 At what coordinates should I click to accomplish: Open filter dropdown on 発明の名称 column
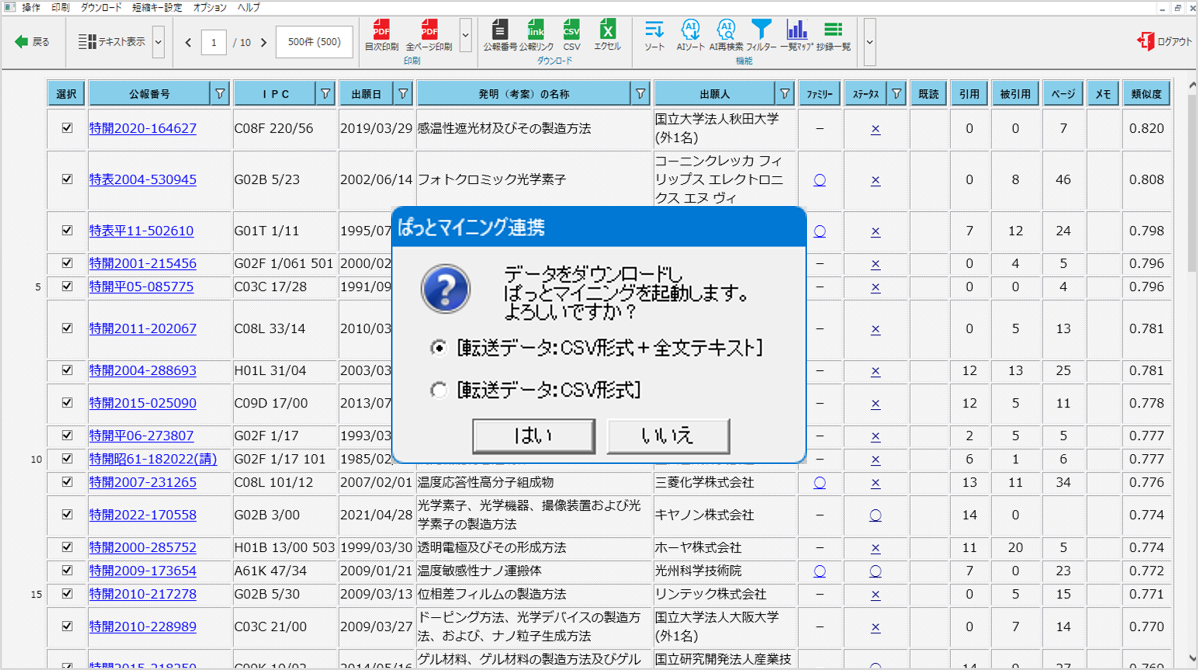[x=640, y=94]
